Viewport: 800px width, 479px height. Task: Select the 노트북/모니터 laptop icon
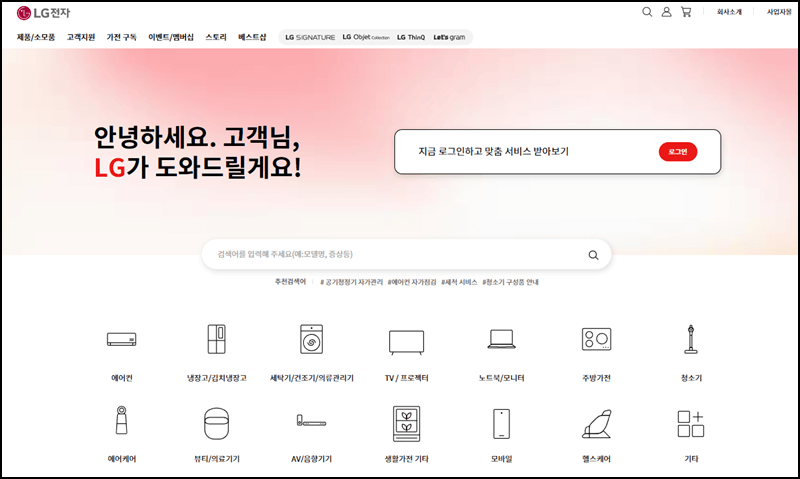tap(502, 339)
